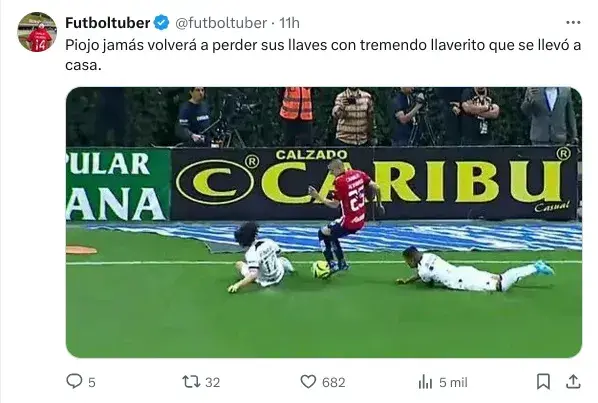Click the reply speech bubble icon

(74, 381)
